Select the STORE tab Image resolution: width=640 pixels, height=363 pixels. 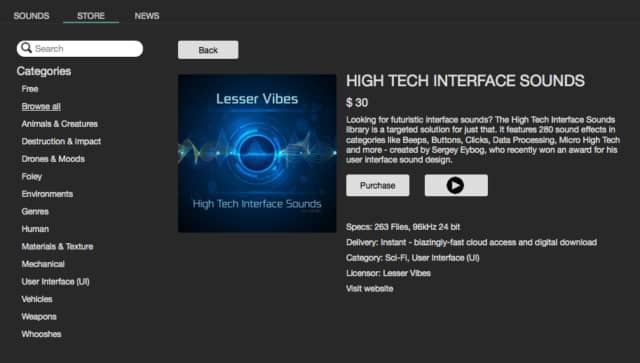91,16
